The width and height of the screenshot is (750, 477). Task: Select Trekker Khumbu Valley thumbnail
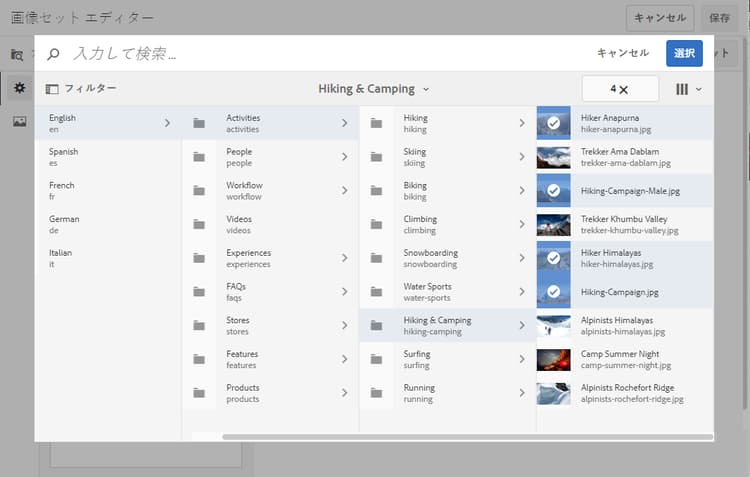[553, 225]
